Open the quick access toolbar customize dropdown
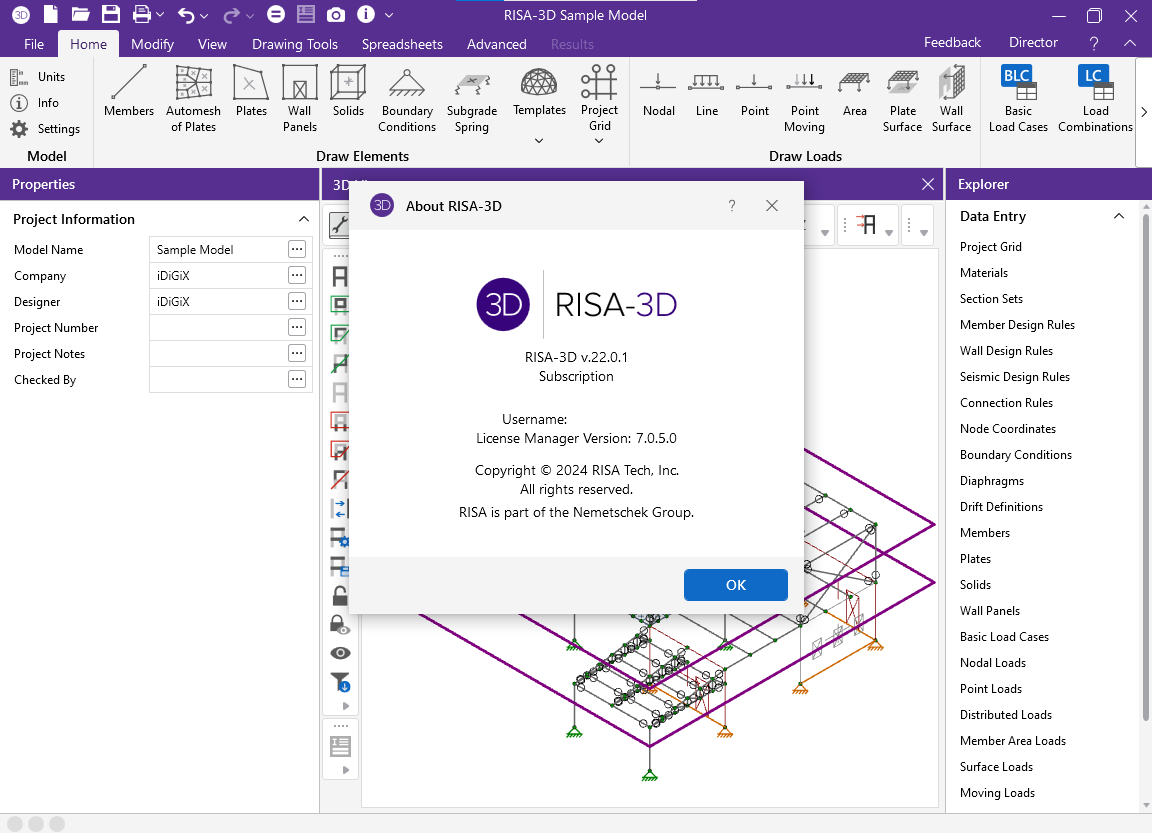Viewport: 1152px width, 833px height. coord(389,15)
